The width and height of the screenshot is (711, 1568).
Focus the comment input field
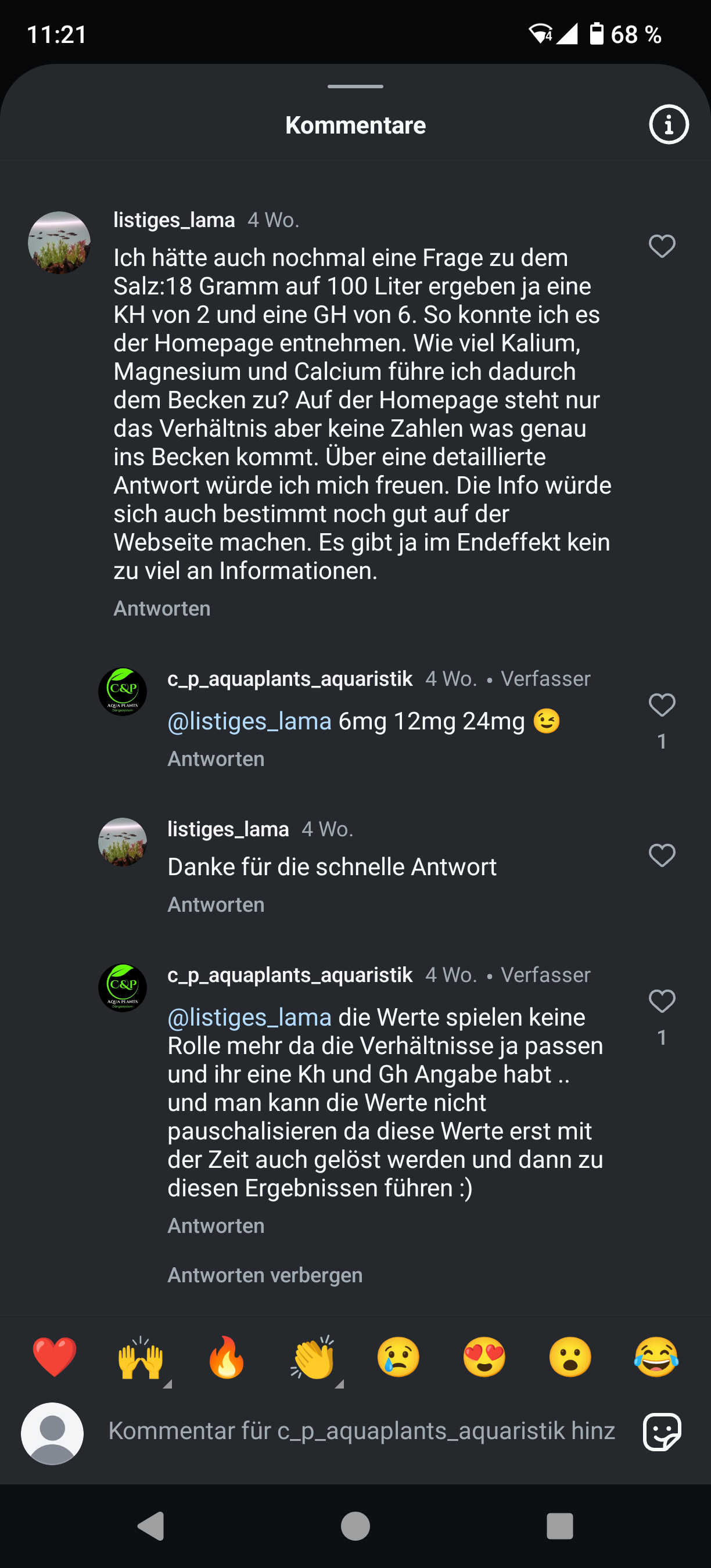(361, 1431)
